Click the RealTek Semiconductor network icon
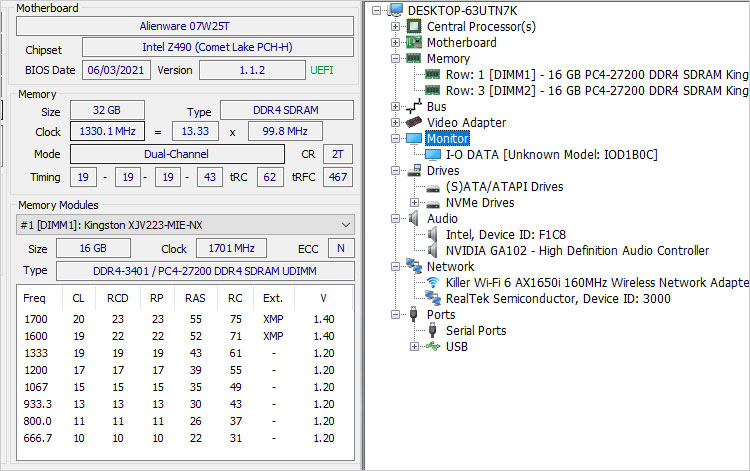This screenshot has width=750, height=471. (x=432, y=298)
